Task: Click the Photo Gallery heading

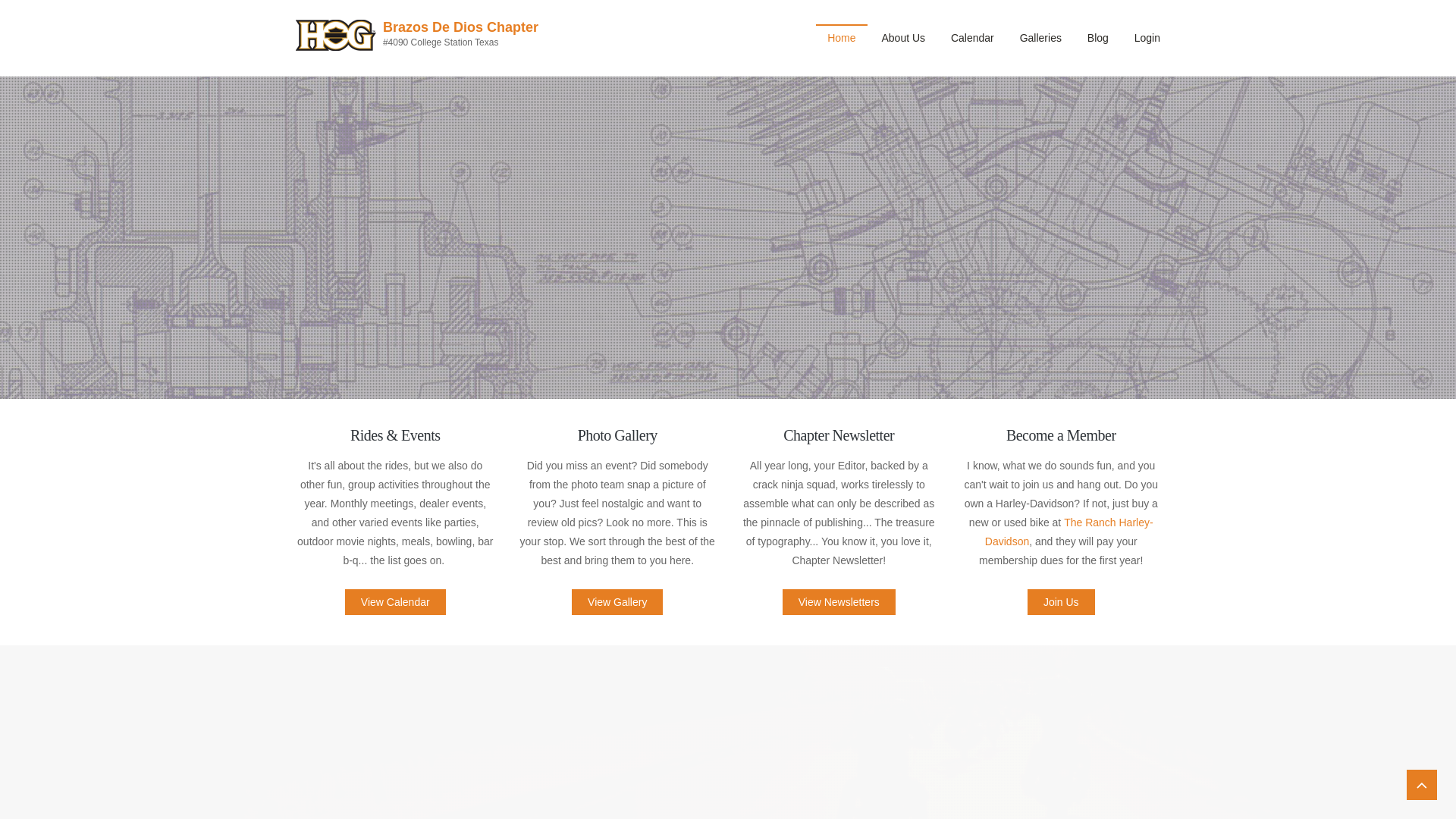Action: coord(617,435)
